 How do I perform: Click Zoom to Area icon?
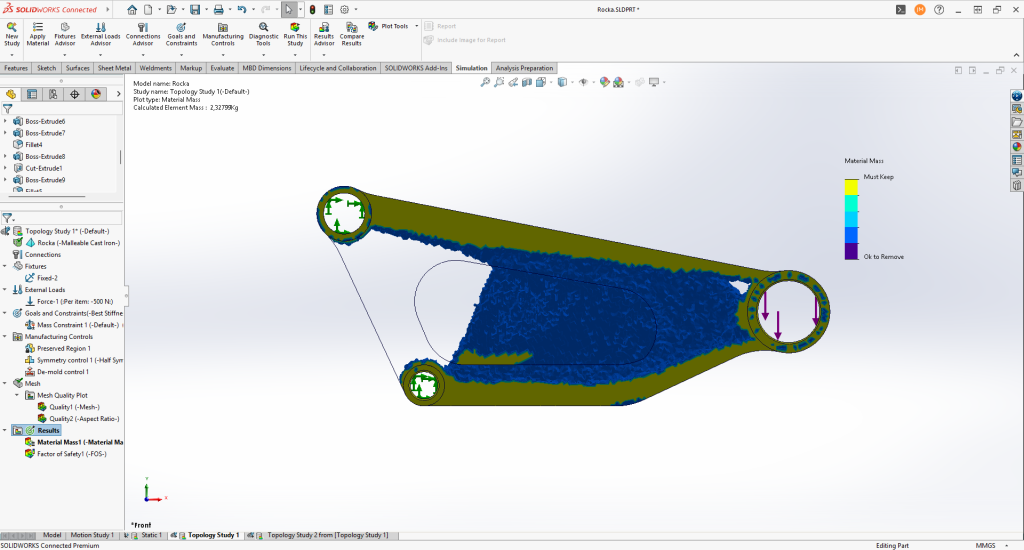coord(499,82)
